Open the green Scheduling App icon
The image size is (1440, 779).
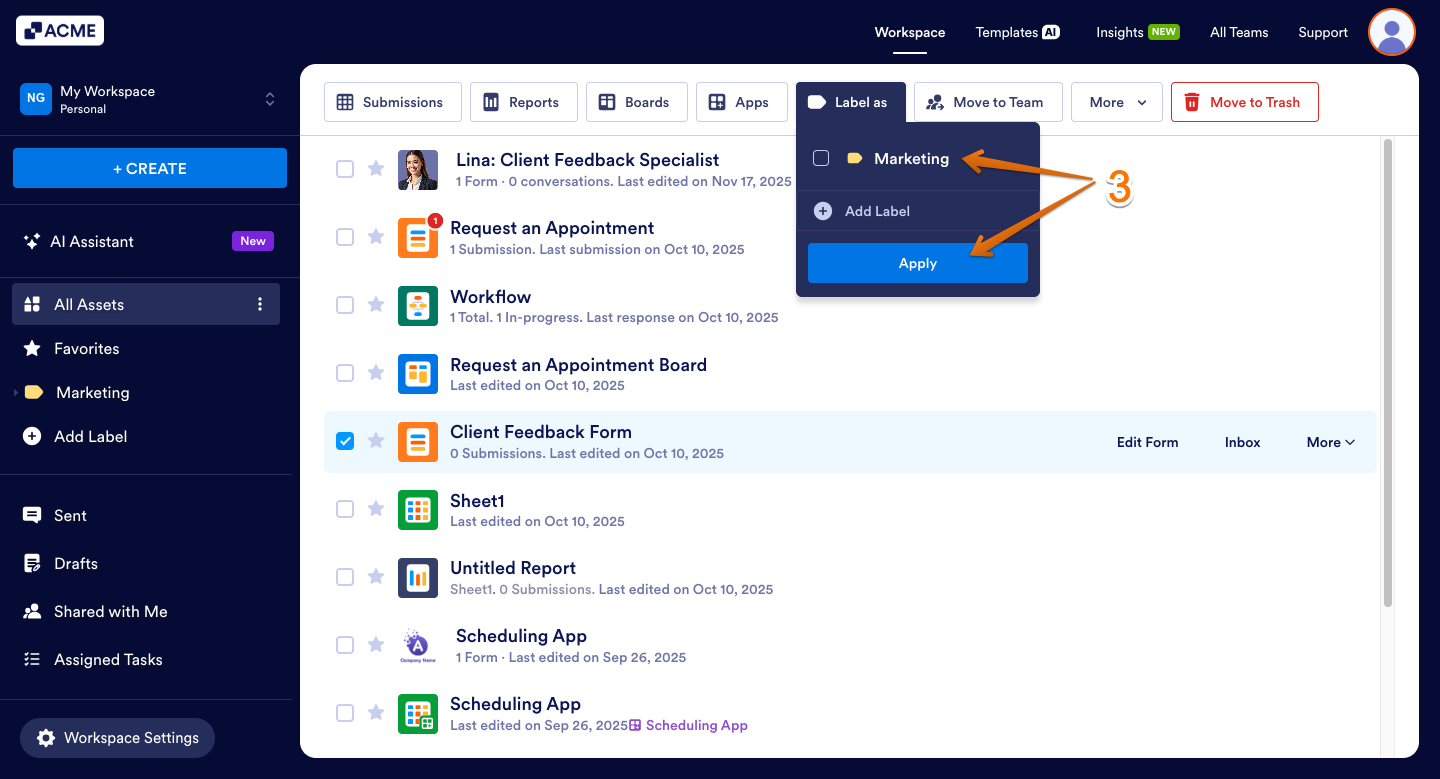tap(418, 714)
